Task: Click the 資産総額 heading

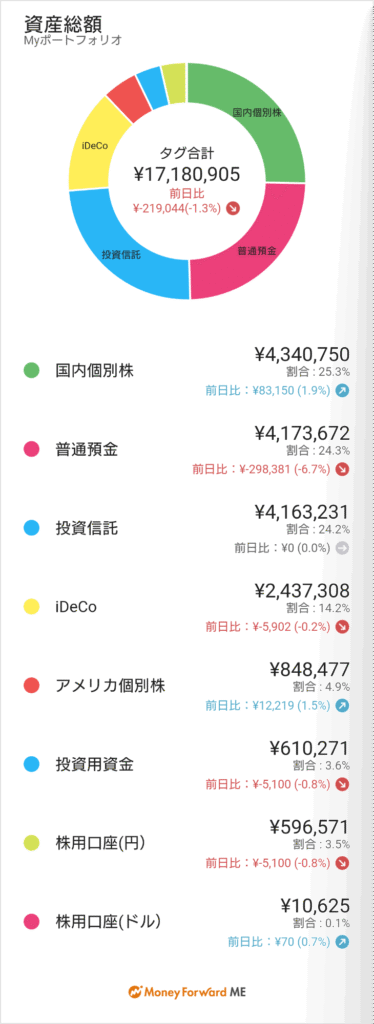Action: pos(55,23)
